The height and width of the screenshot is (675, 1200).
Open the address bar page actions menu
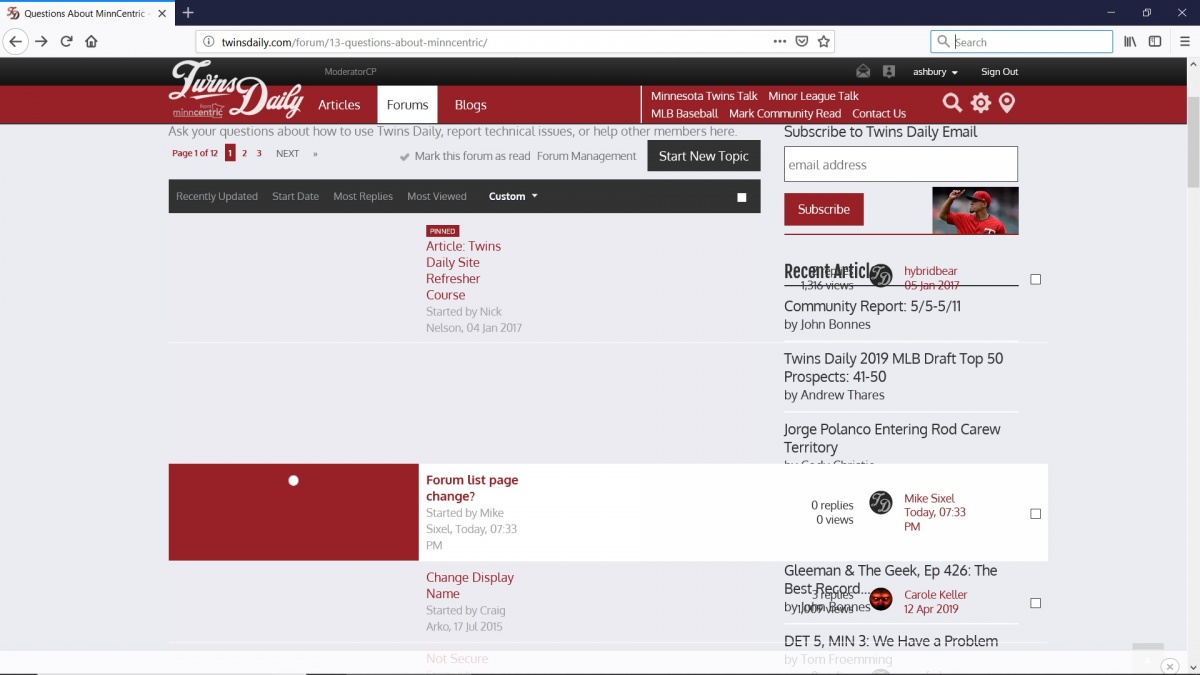[780, 42]
